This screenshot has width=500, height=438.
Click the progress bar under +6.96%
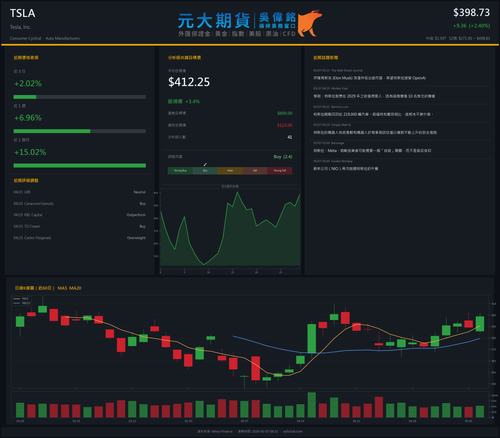[80, 131]
